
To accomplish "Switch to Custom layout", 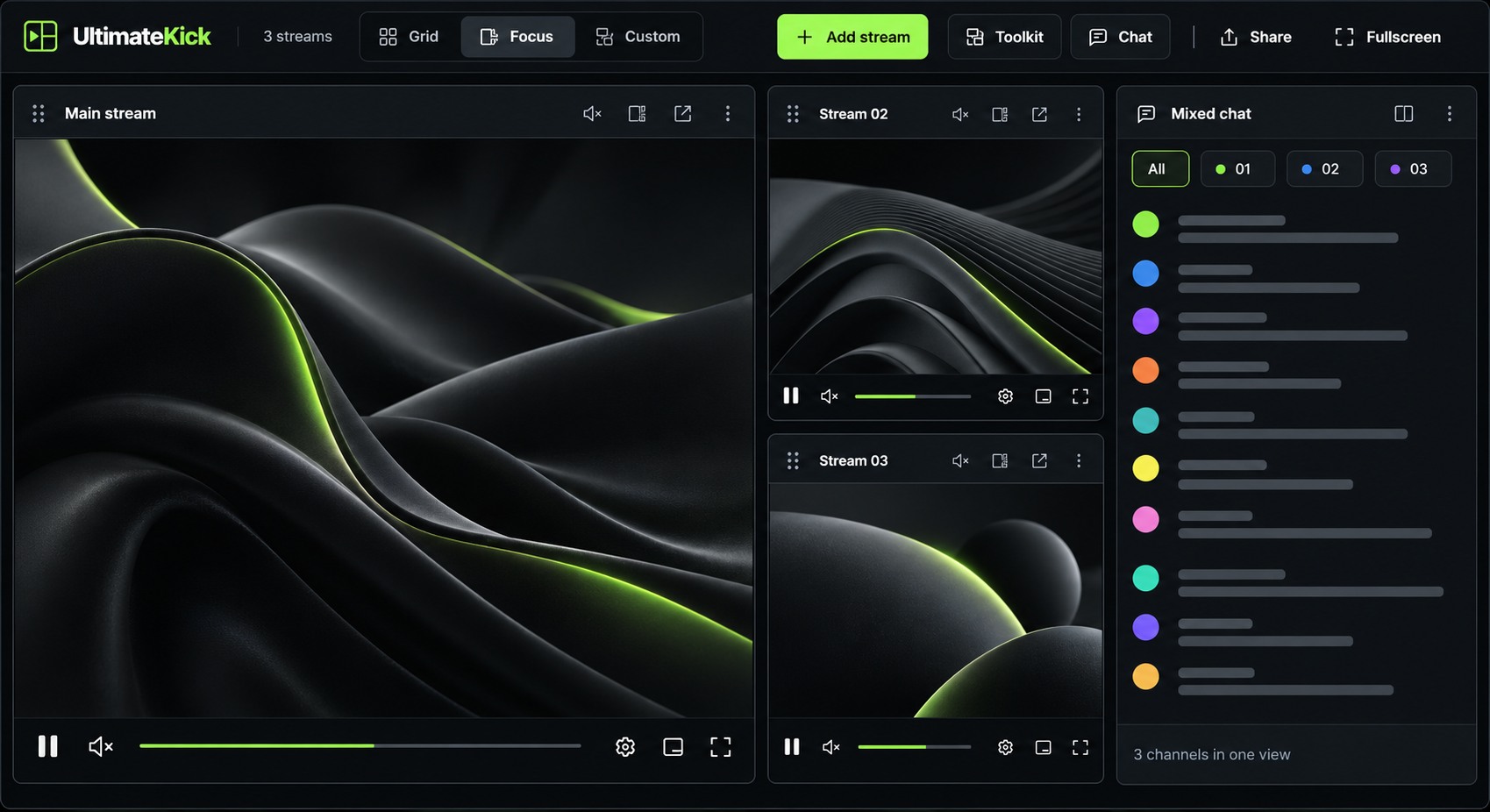I will click(x=638, y=36).
